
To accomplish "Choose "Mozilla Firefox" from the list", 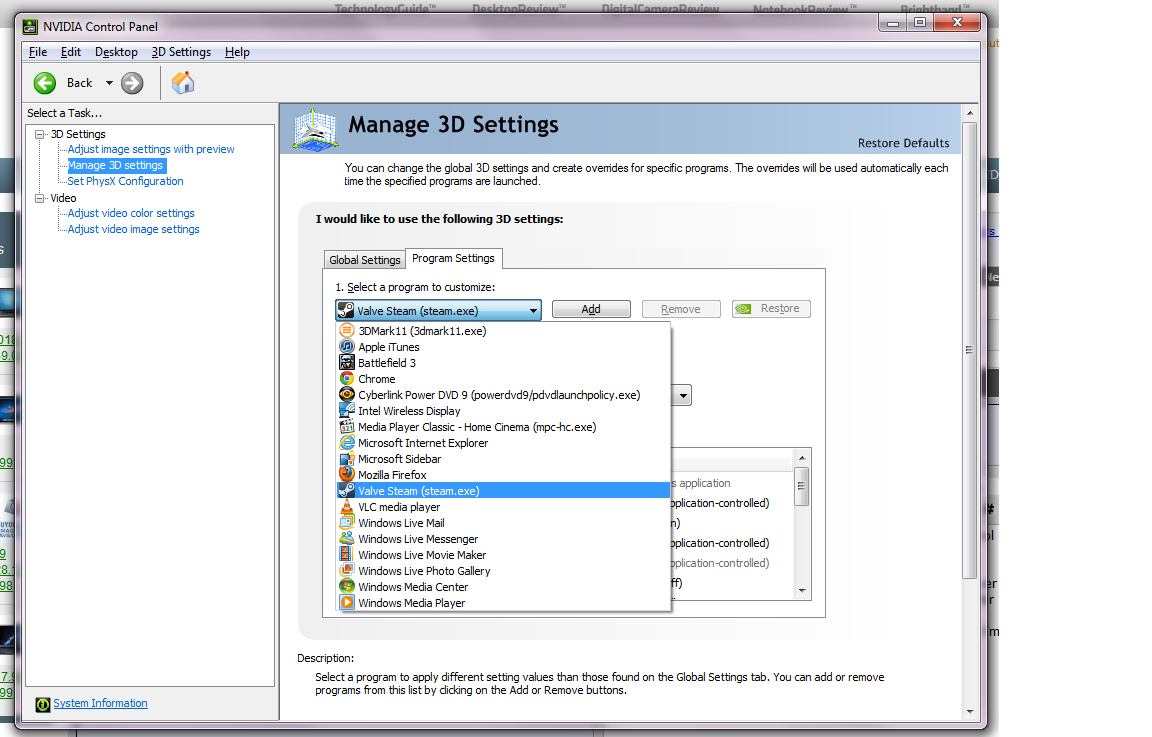I will click(x=504, y=475).
